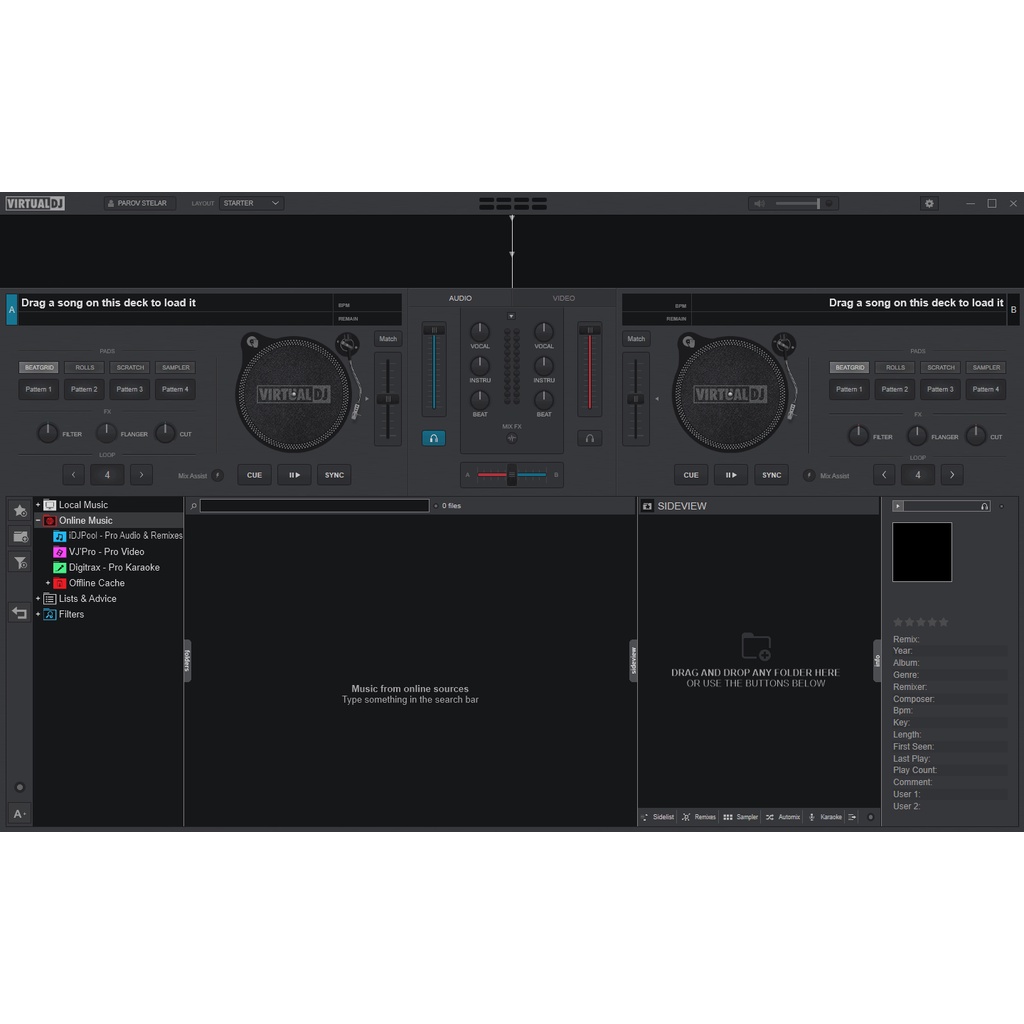Click the A+ font size icon at bottom left
This screenshot has height=1024, width=1024.
click(x=19, y=813)
